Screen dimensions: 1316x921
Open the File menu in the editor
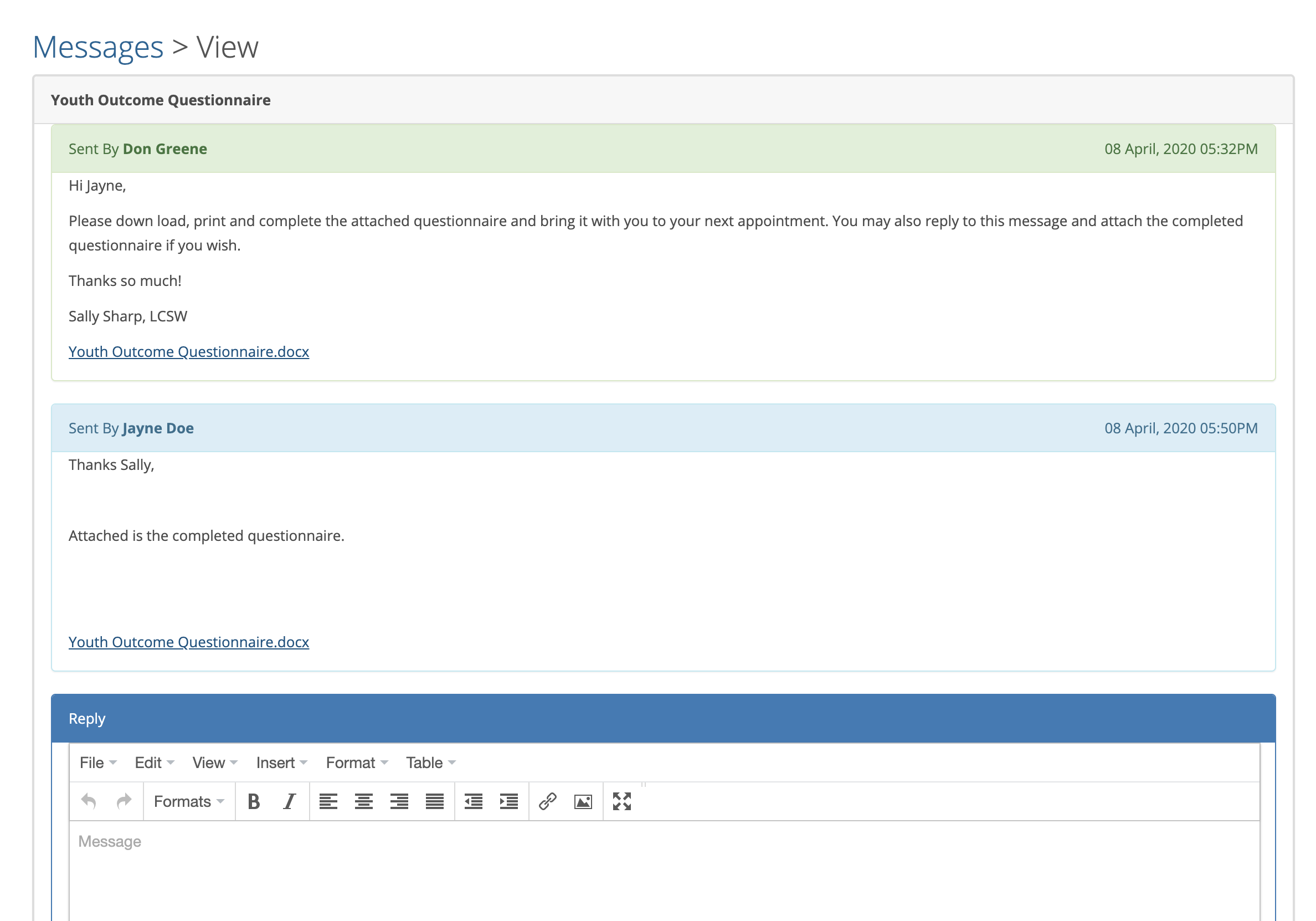point(93,763)
